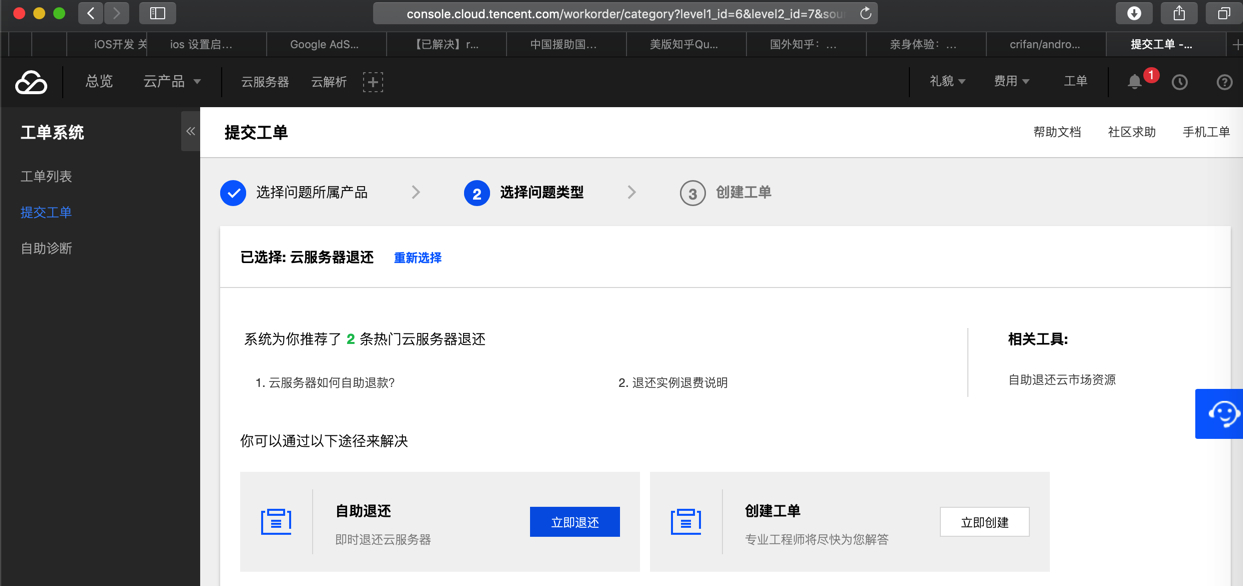Expand the 费用 dropdown

coord(1012,82)
